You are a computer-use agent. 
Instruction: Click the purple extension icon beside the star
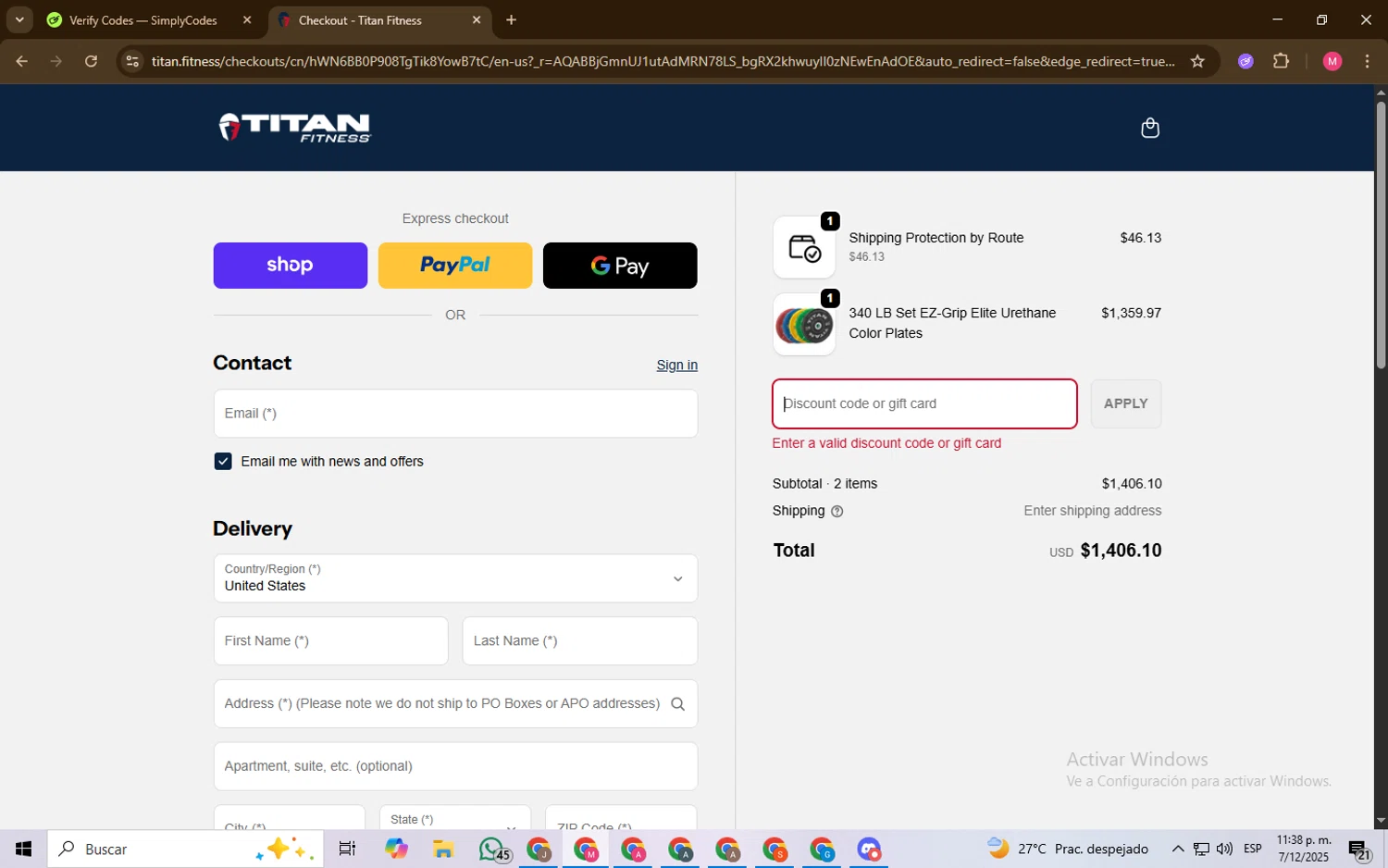[1245, 61]
